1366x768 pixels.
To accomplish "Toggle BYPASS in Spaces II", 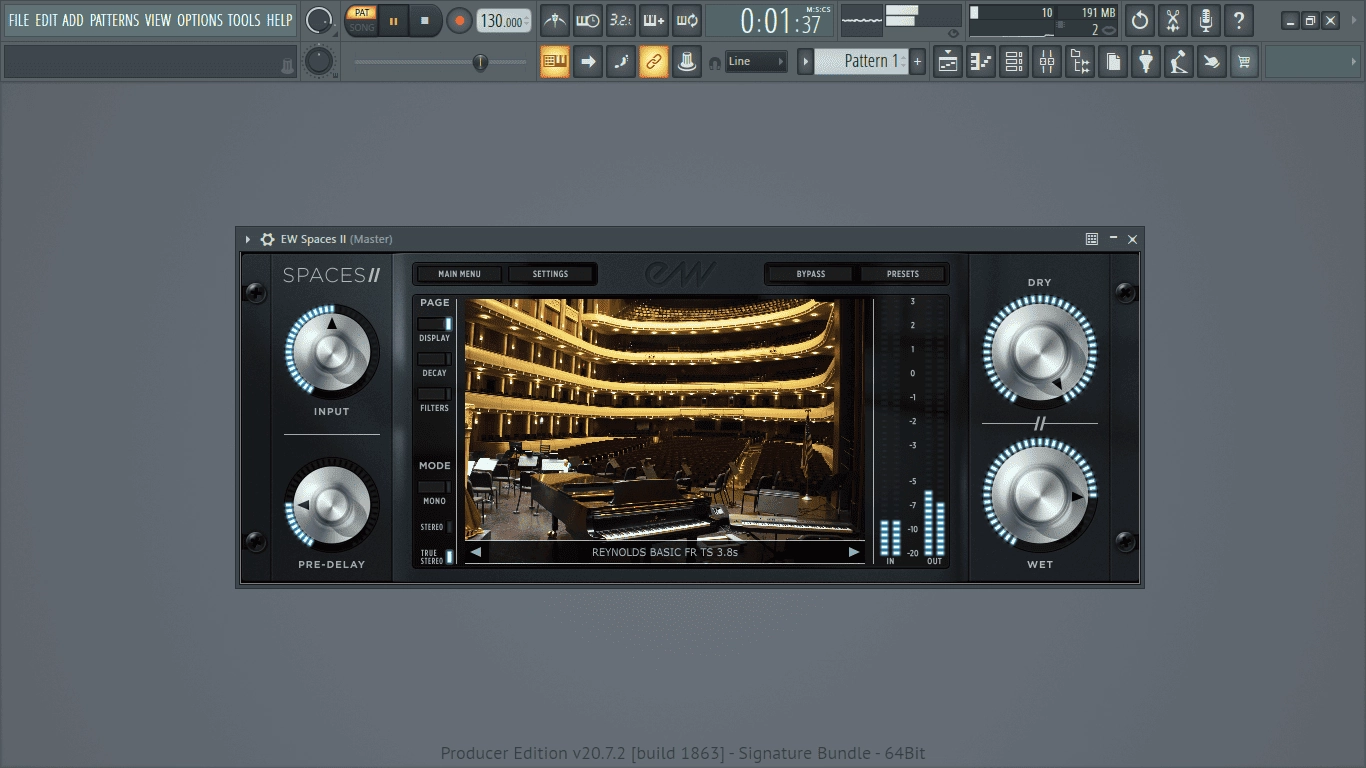I will pos(811,274).
